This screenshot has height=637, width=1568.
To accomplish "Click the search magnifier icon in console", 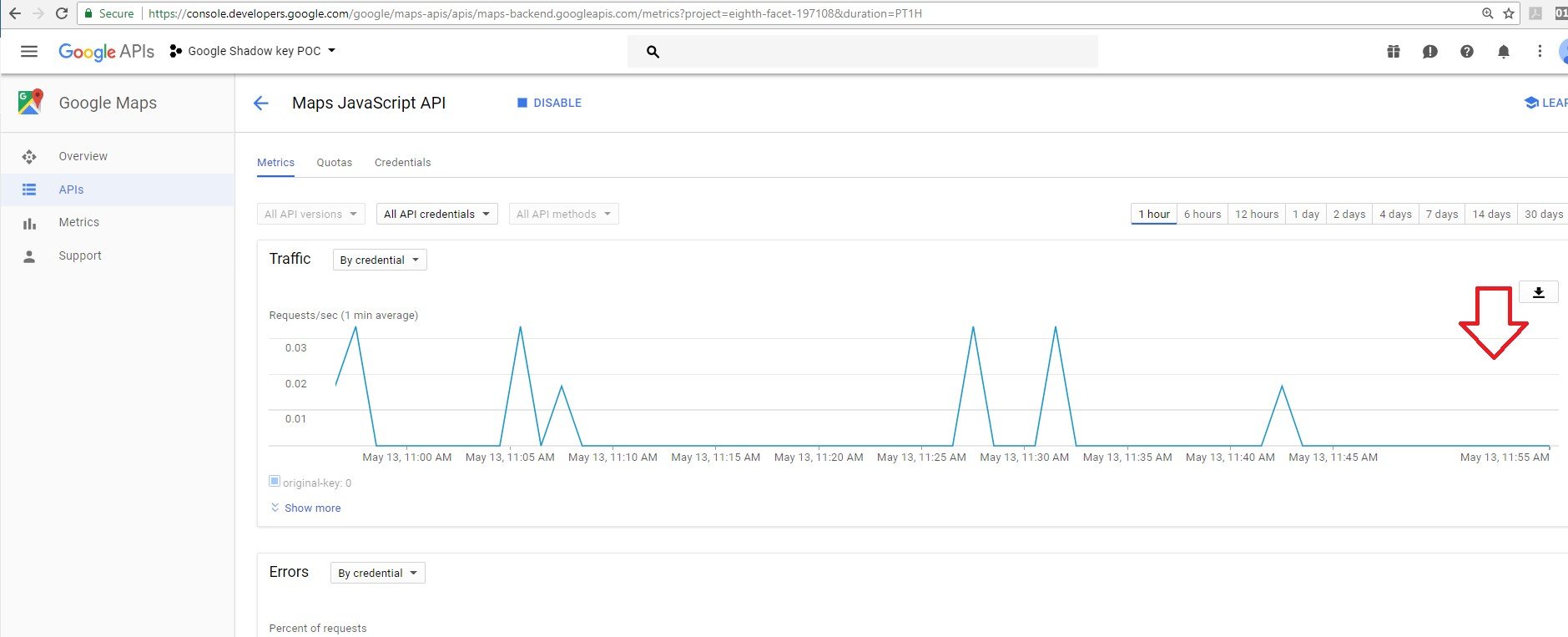I will (x=653, y=52).
